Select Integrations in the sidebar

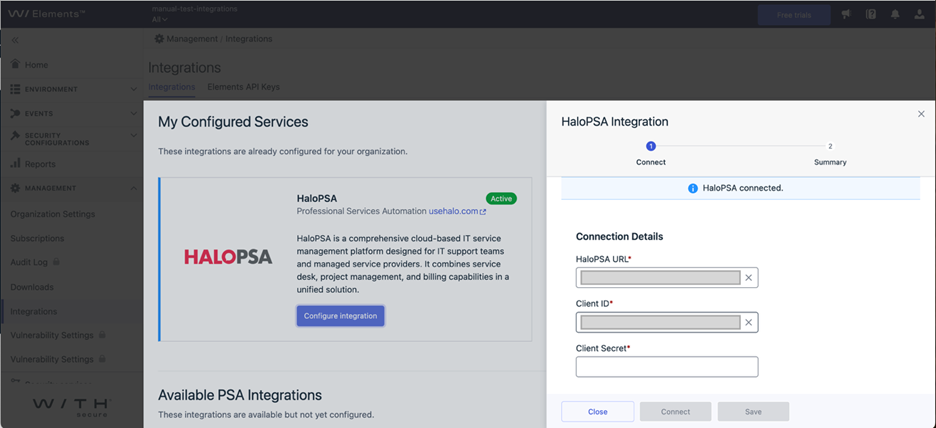click(33, 311)
